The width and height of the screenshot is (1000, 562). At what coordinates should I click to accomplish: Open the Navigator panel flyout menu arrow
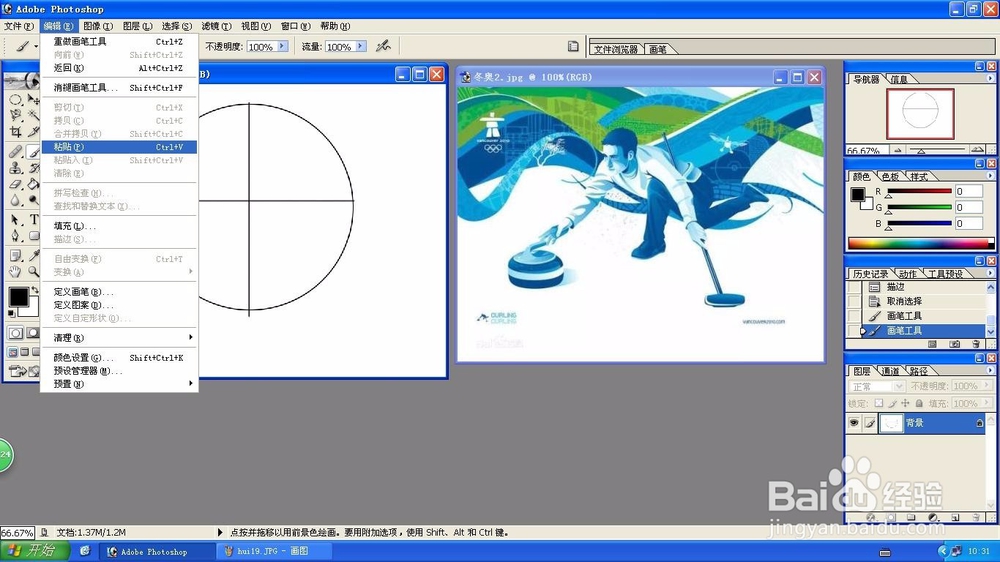click(990, 78)
